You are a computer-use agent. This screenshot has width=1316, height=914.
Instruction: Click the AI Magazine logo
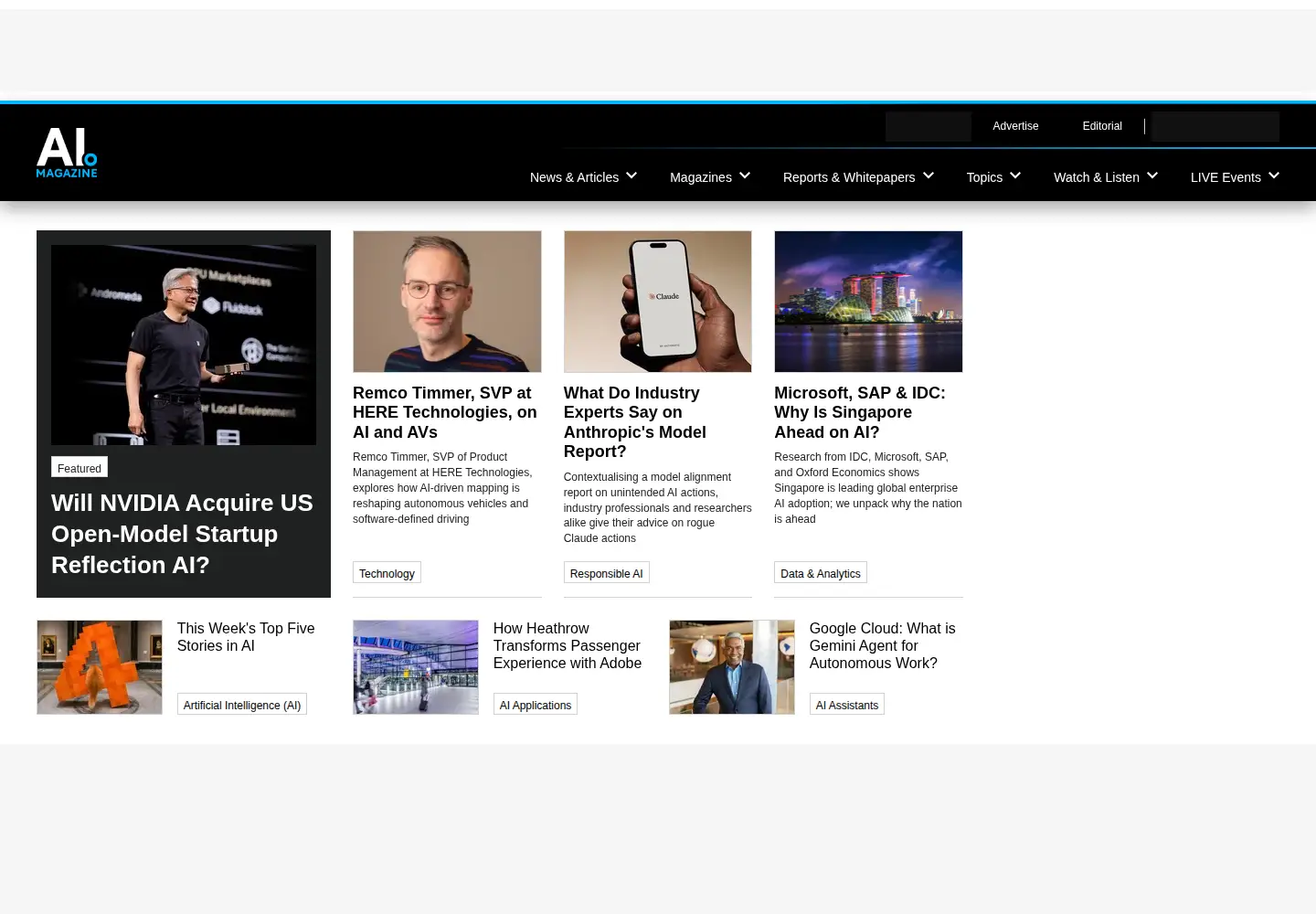tap(67, 153)
